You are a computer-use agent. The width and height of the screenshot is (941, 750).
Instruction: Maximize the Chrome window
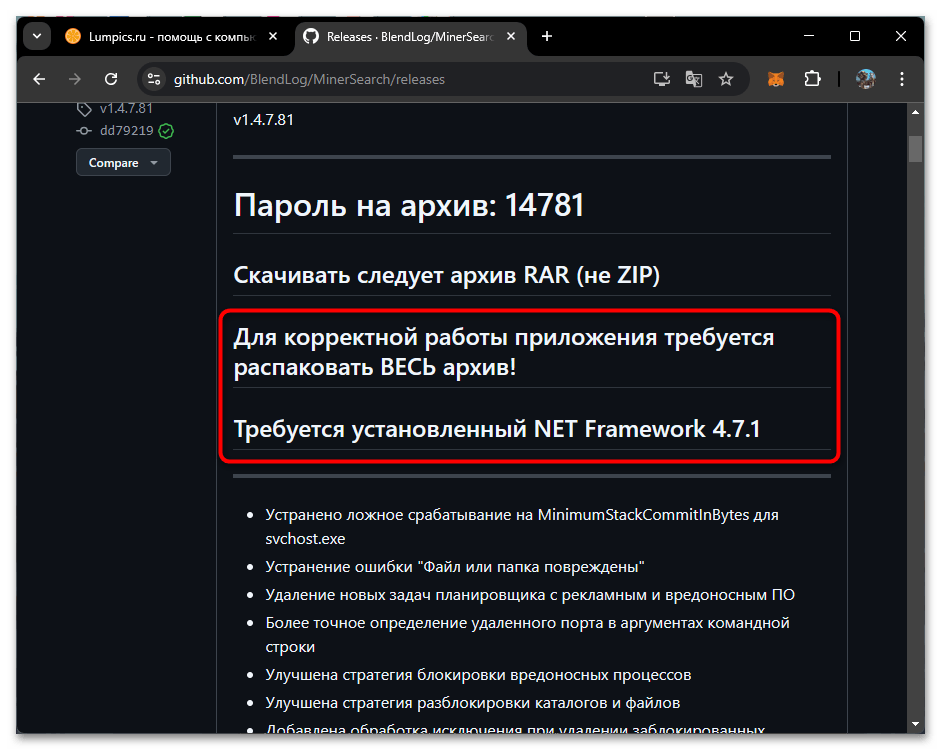(855, 36)
